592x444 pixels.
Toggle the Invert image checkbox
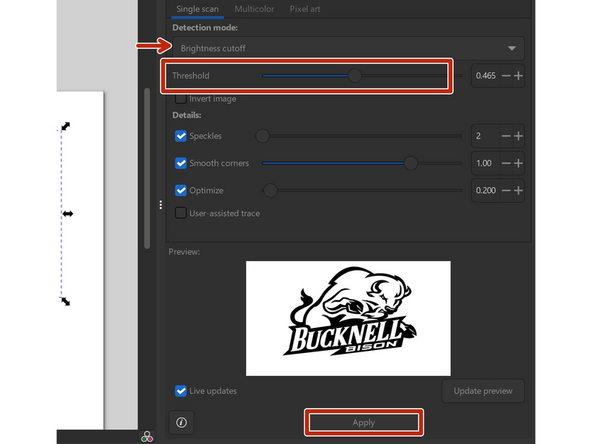pos(180,99)
